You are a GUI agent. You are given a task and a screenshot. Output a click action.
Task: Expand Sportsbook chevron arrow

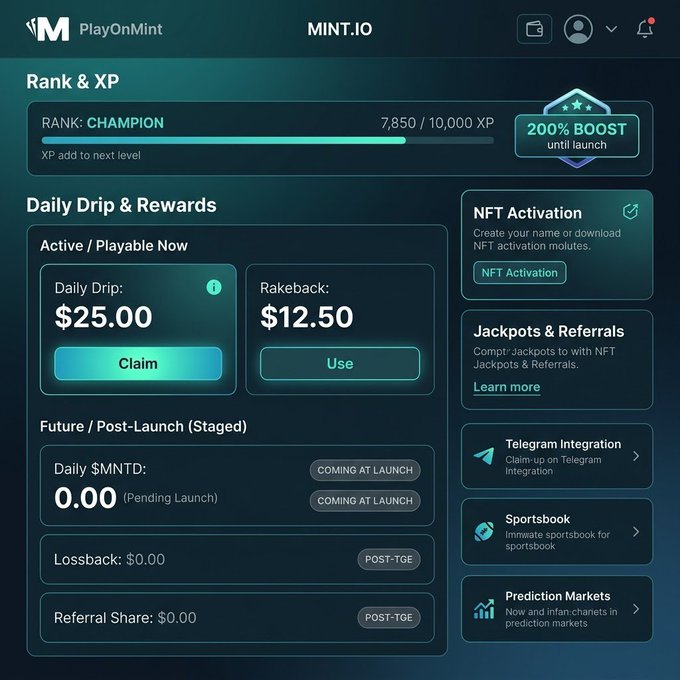[636, 532]
